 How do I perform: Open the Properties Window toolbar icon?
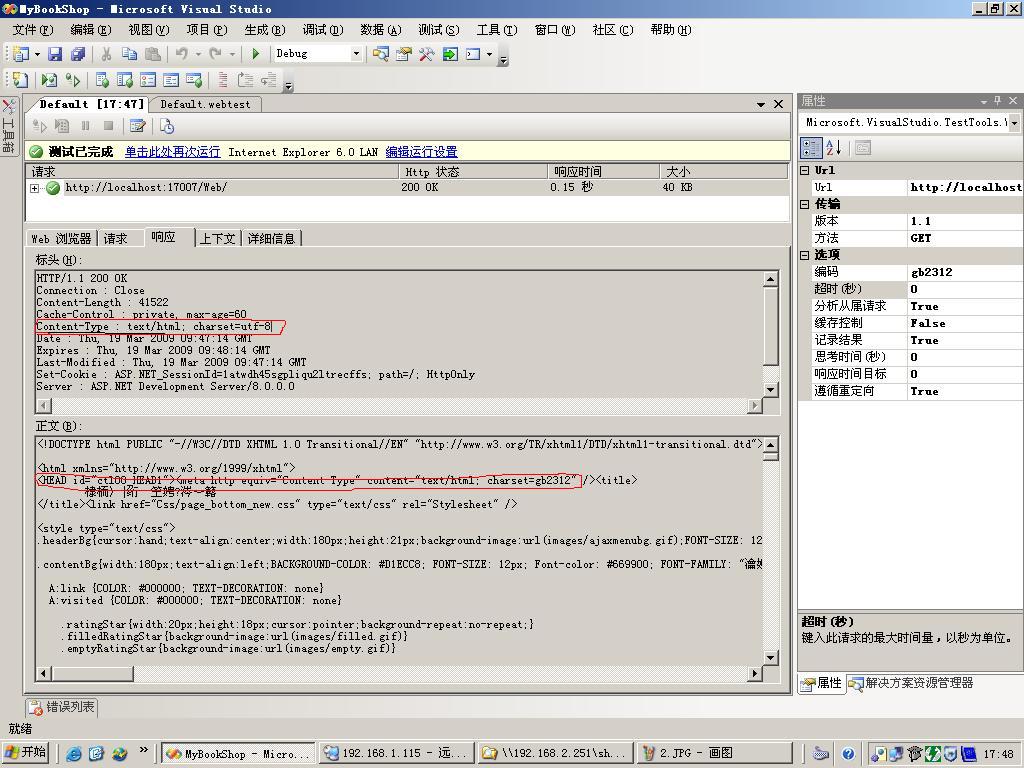click(404, 54)
